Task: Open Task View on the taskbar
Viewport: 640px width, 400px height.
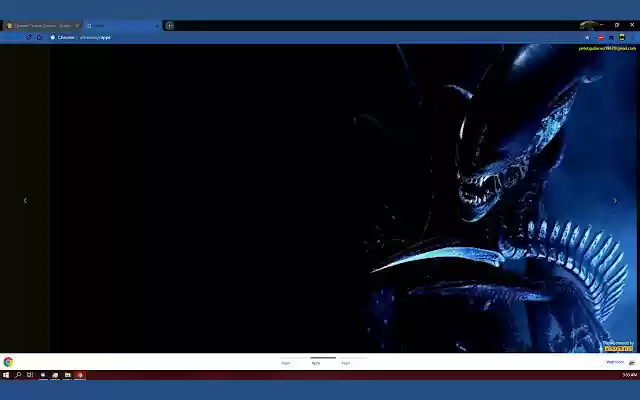Action: click(x=30, y=375)
